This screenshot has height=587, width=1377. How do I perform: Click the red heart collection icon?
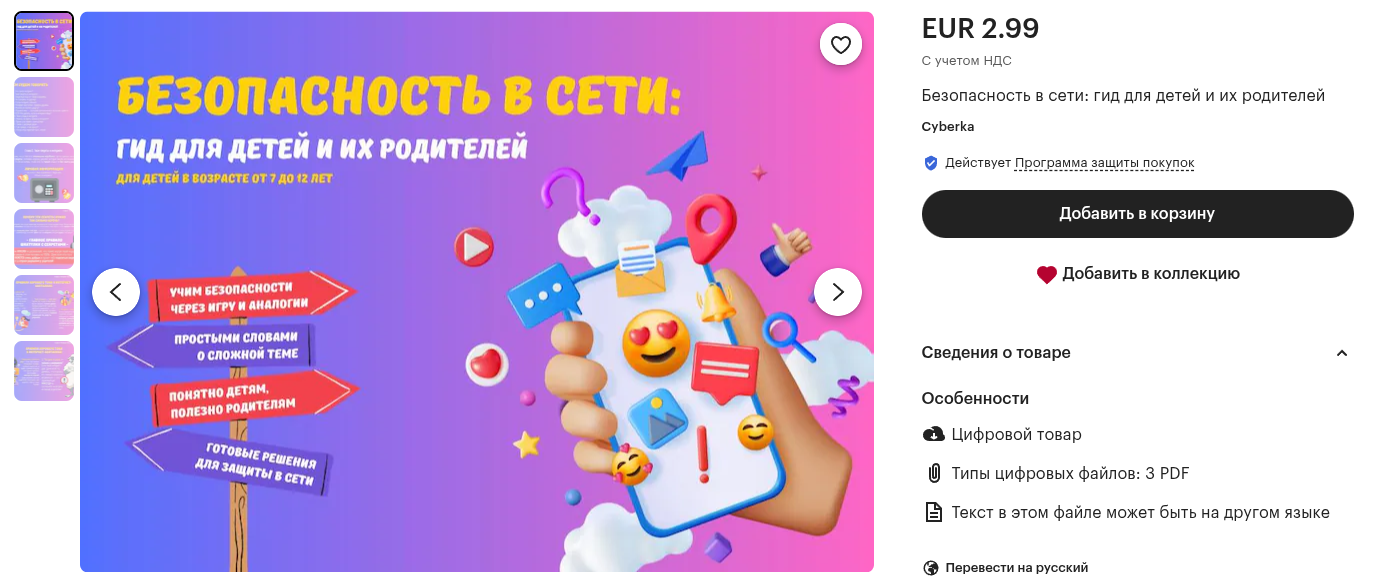click(1046, 274)
